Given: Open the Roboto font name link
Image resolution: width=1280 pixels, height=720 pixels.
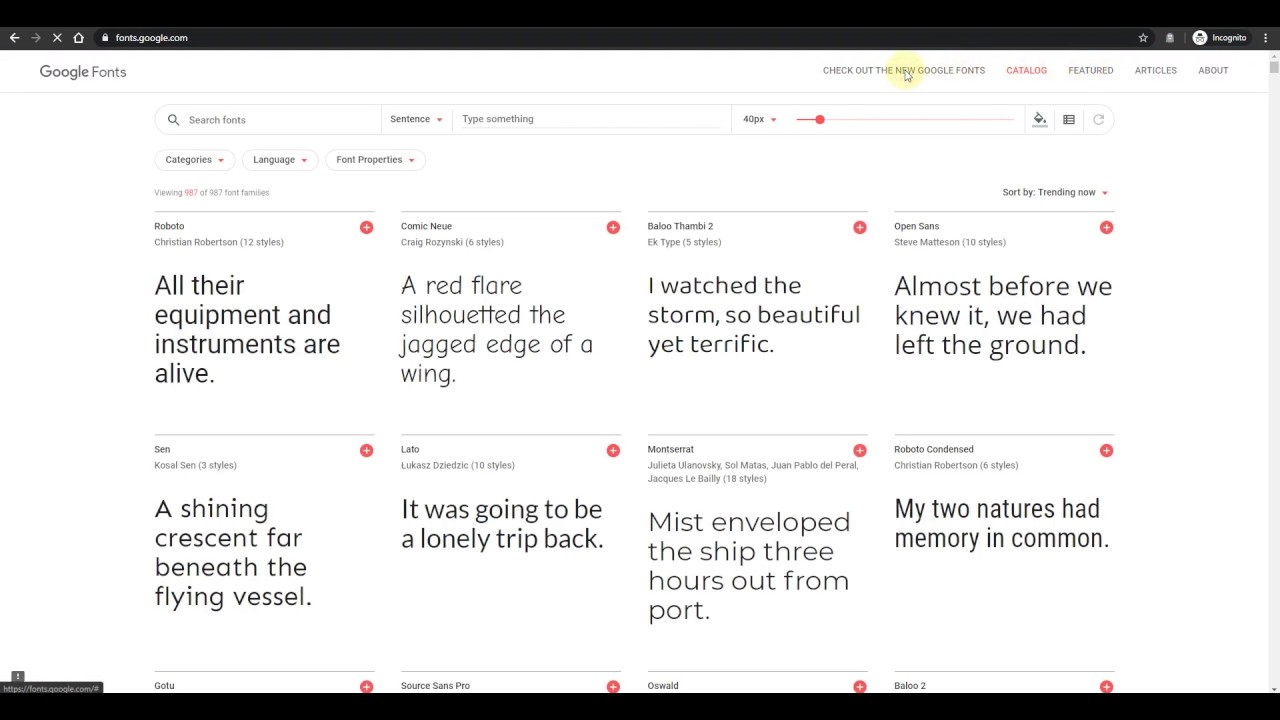Looking at the screenshot, I should (169, 226).
